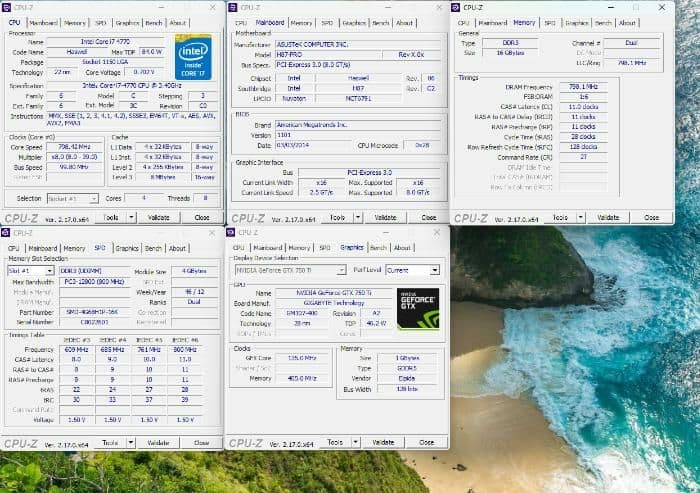
Task: Click Tools button in the Memory window
Action: 561,217
